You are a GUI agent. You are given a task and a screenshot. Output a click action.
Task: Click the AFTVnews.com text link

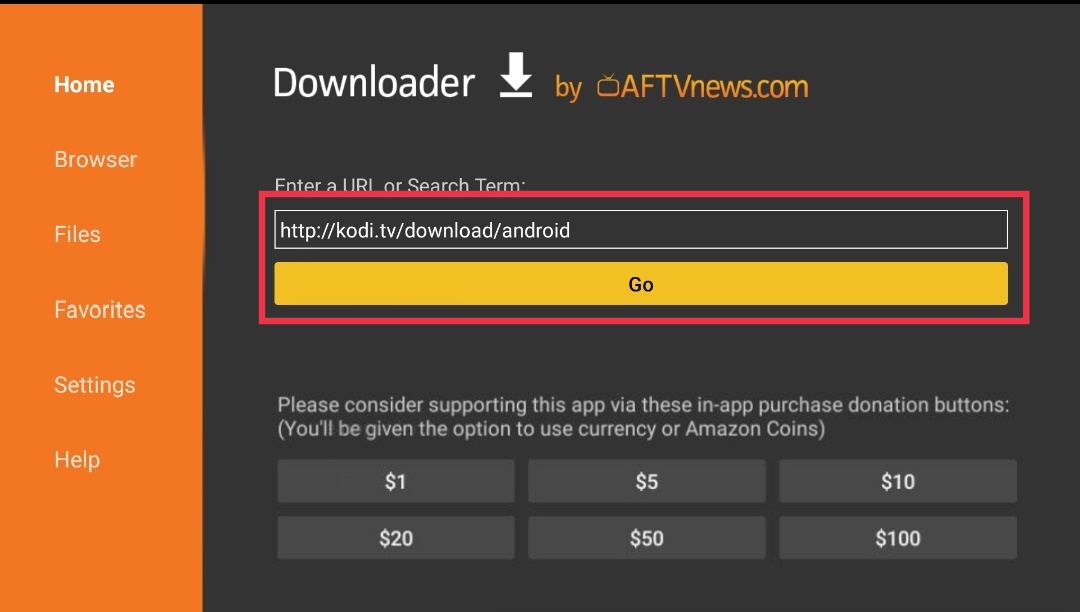point(714,87)
